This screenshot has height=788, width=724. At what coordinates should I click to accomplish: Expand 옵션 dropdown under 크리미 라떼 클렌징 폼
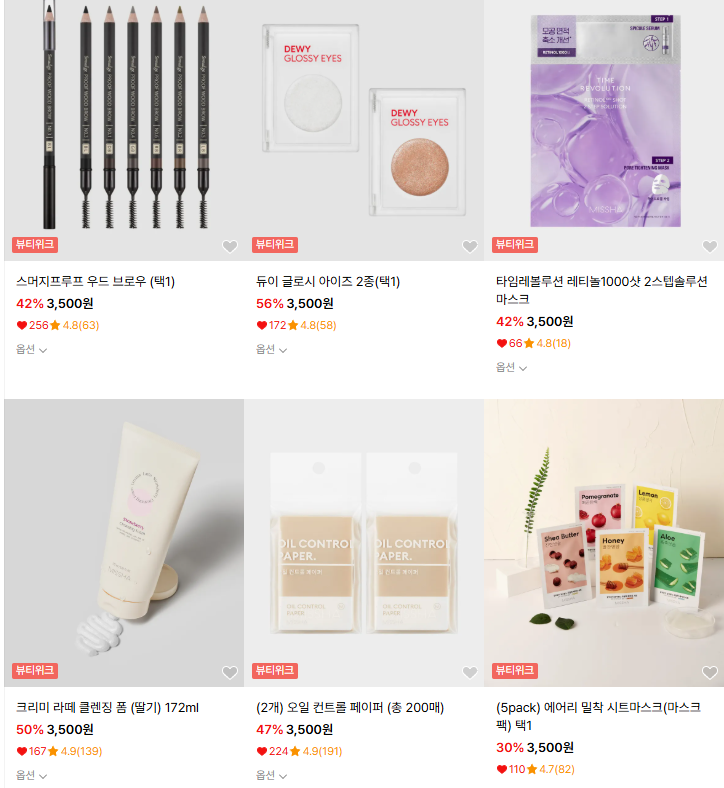pyautogui.click(x=31, y=775)
